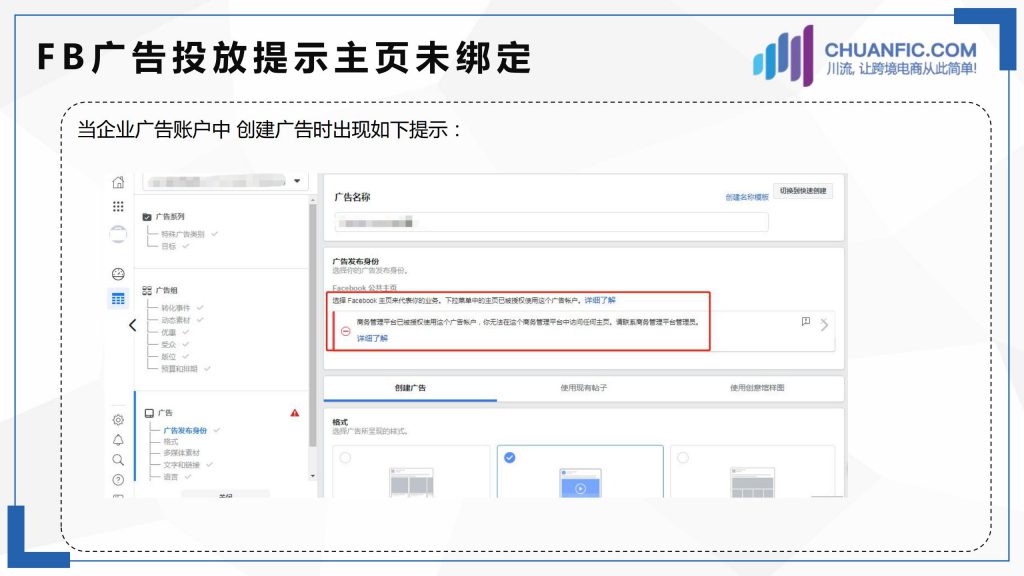This screenshot has width=1024, height=576.
Task: Select the 广告发布身份 tree item
Action: pyautogui.click(x=185, y=430)
